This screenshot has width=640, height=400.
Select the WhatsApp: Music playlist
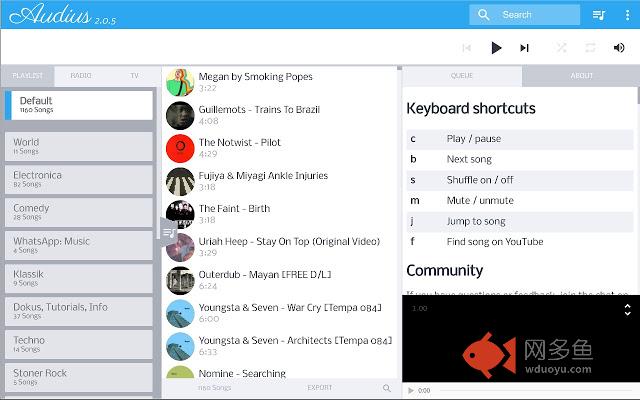tap(79, 245)
